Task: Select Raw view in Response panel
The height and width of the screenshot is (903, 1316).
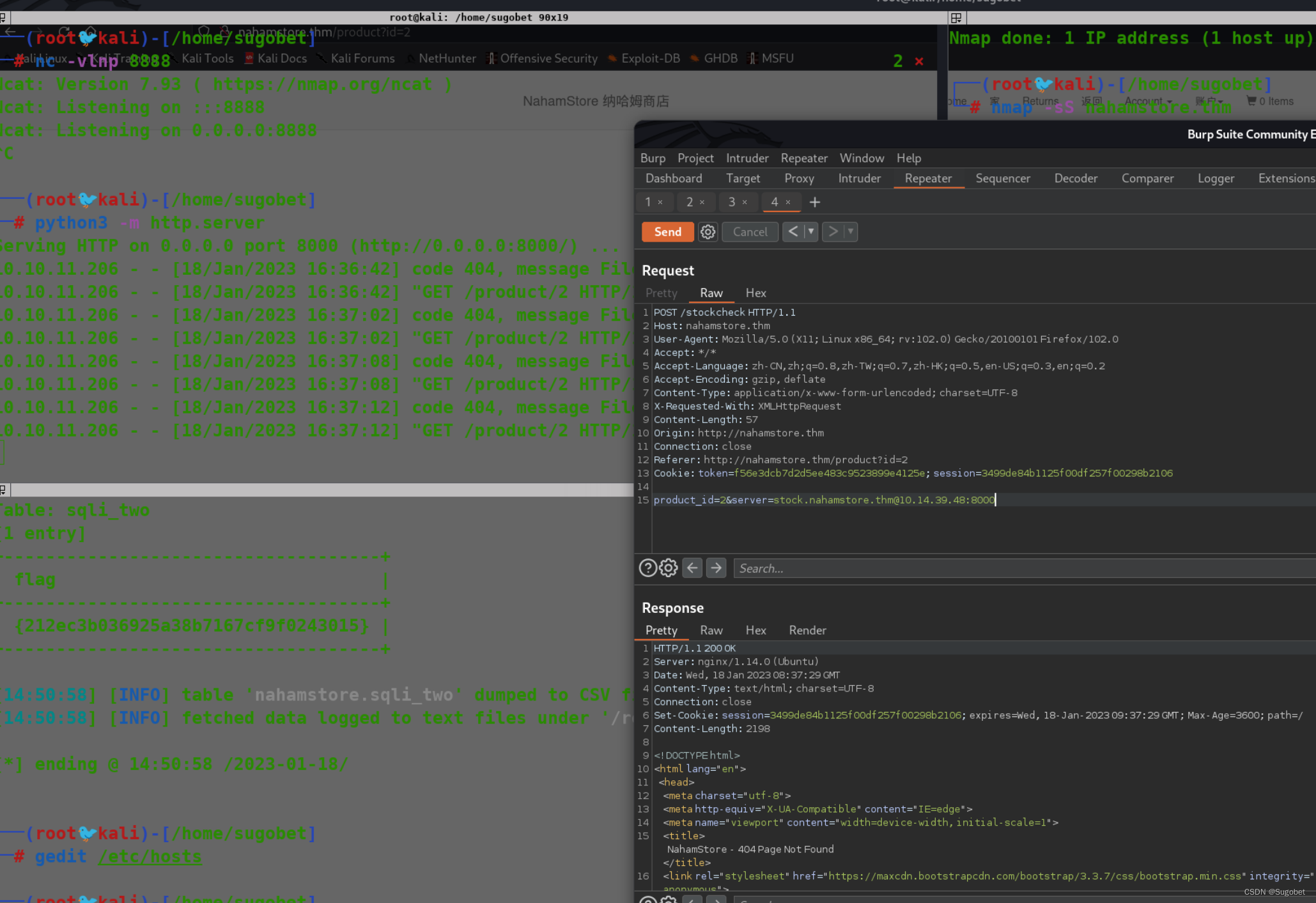Action: tap(711, 630)
